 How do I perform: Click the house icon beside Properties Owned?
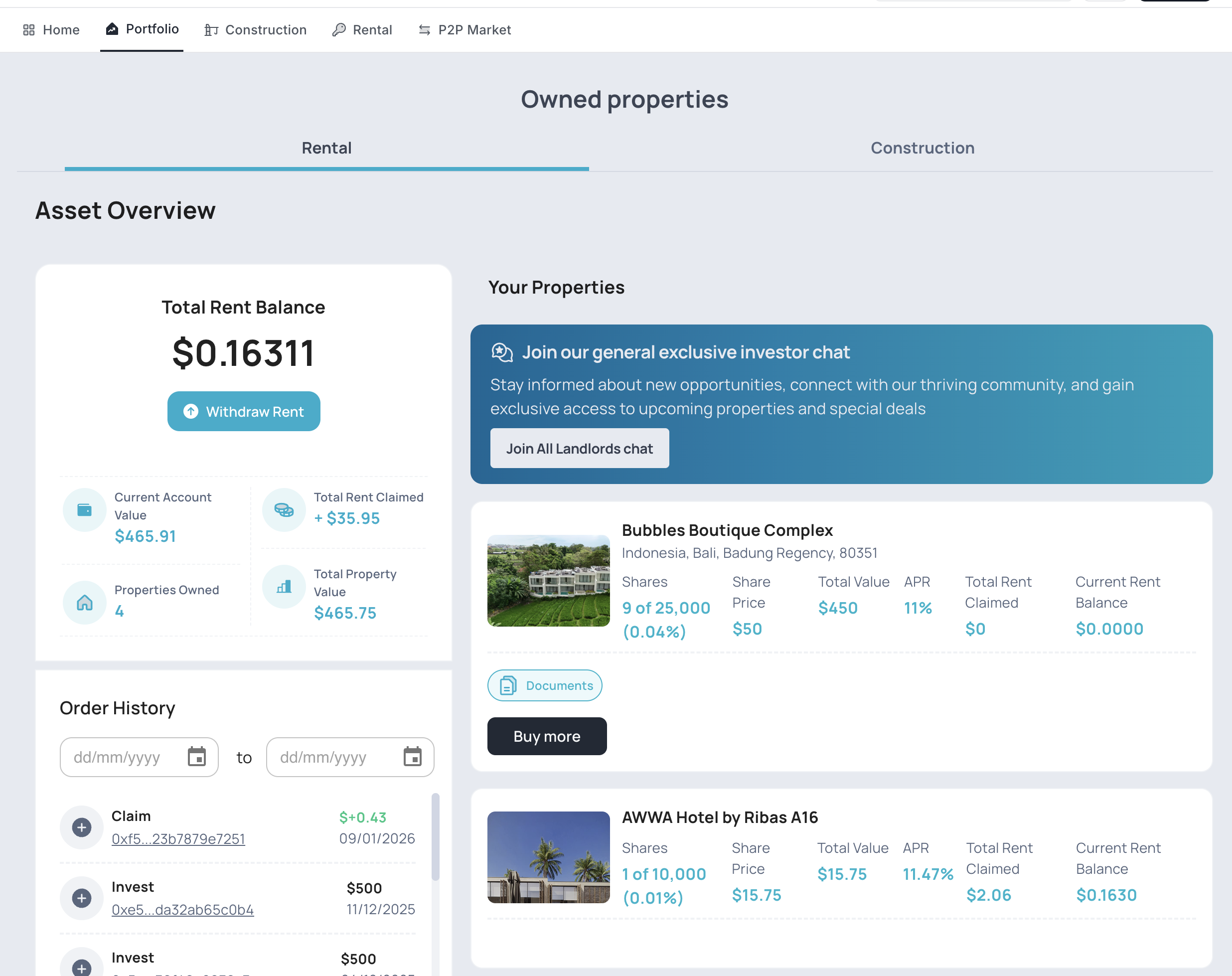click(x=84, y=602)
